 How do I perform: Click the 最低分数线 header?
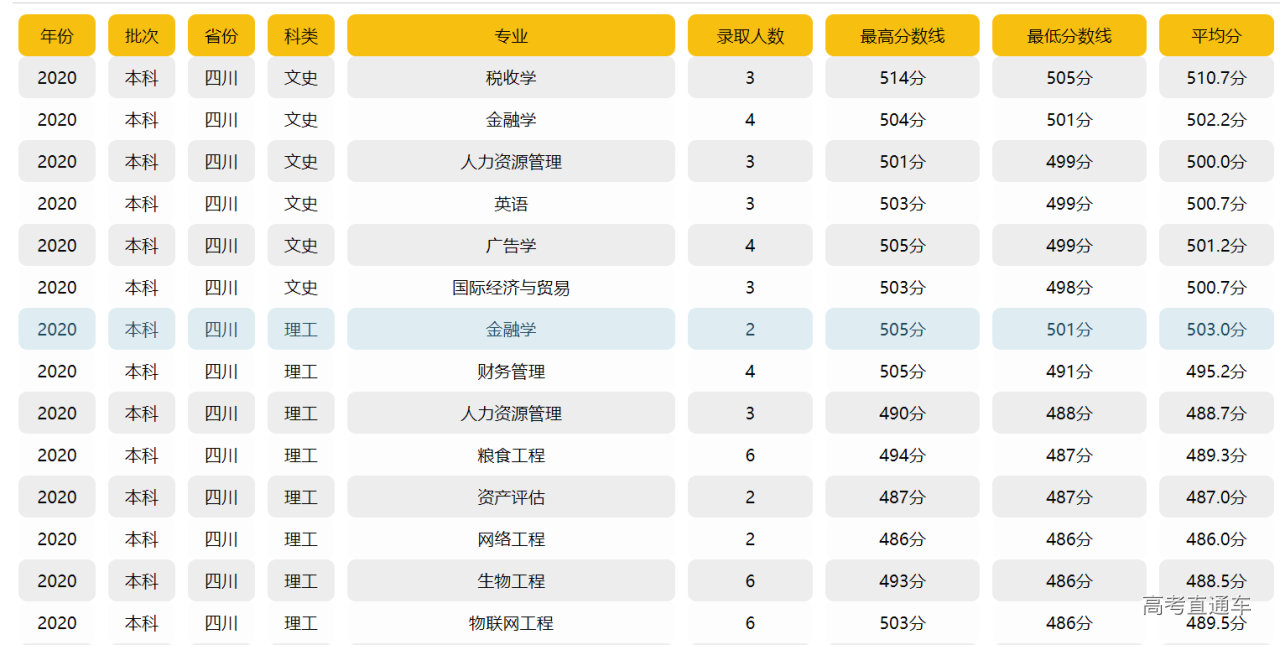point(1069,36)
